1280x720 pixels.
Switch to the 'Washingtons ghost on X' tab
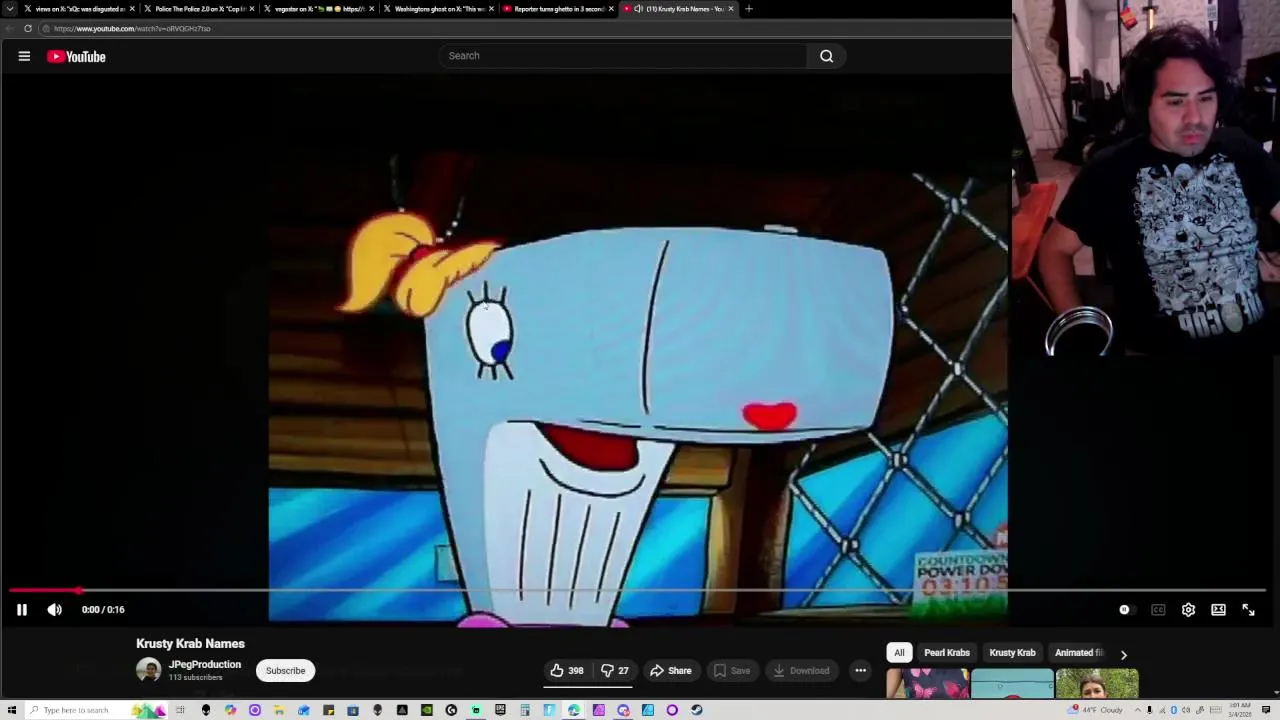(438, 9)
